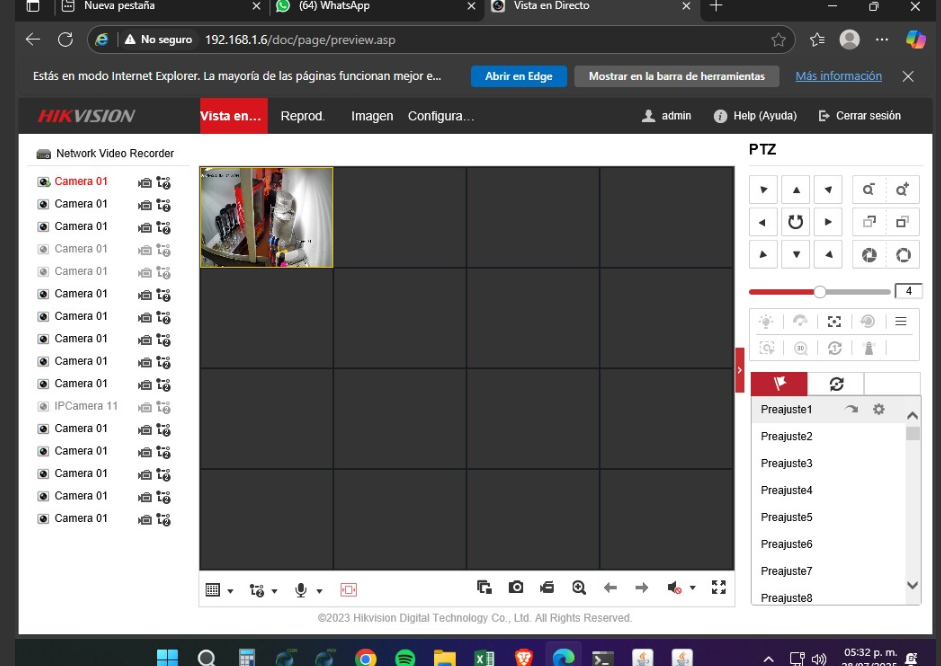The width and height of the screenshot is (941, 666).
Task: Toggle recording for all channels in toolbar
Action: point(547,588)
